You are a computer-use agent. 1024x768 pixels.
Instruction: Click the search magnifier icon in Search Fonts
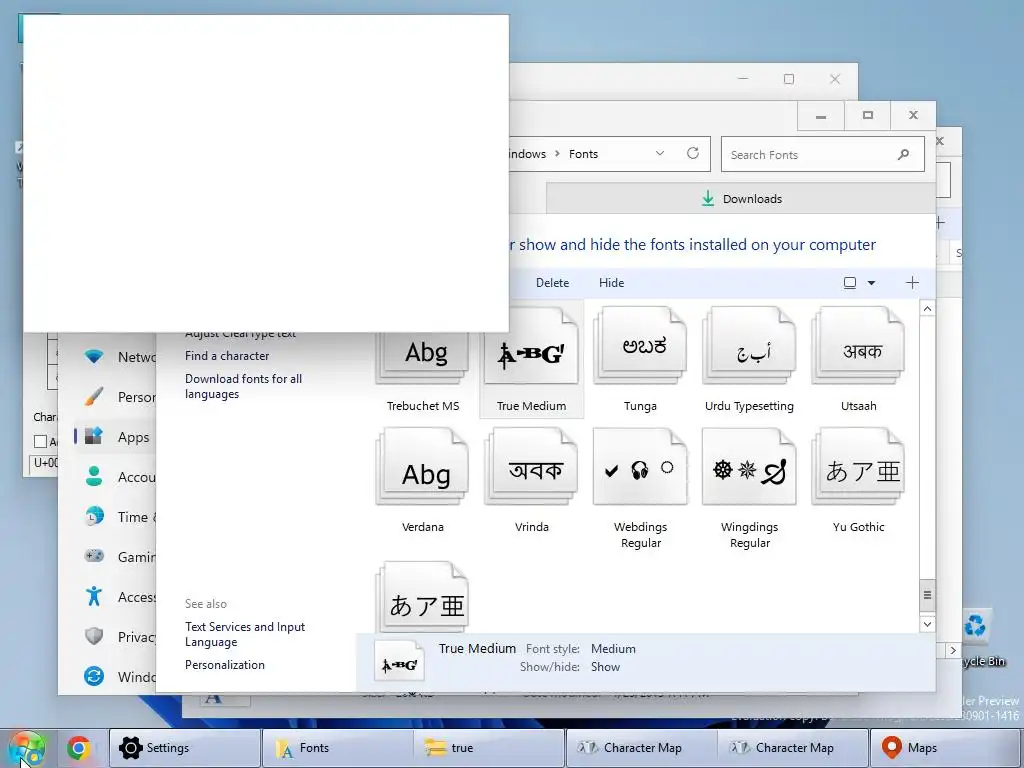tap(903, 154)
